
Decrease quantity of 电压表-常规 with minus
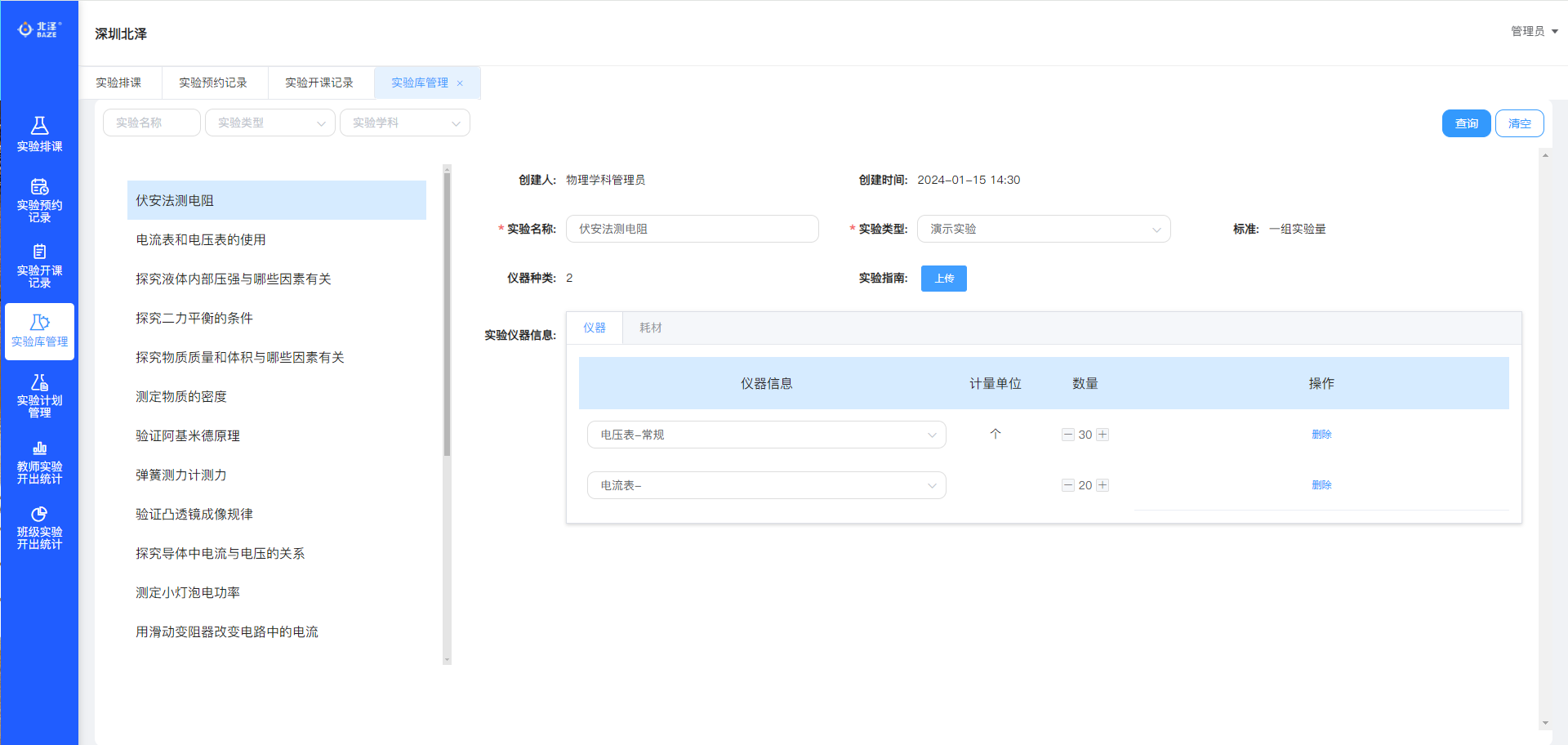pos(1067,435)
